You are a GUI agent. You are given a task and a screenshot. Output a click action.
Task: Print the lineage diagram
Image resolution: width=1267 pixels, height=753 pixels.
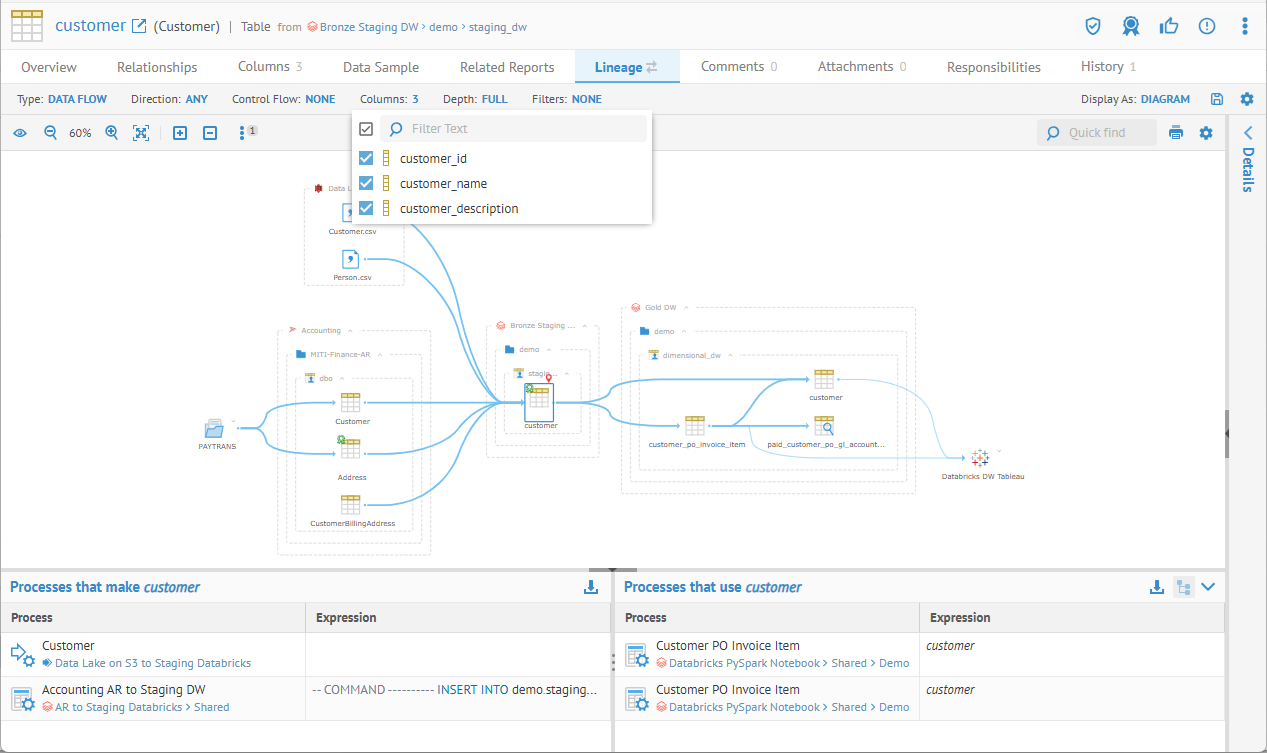click(1176, 133)
